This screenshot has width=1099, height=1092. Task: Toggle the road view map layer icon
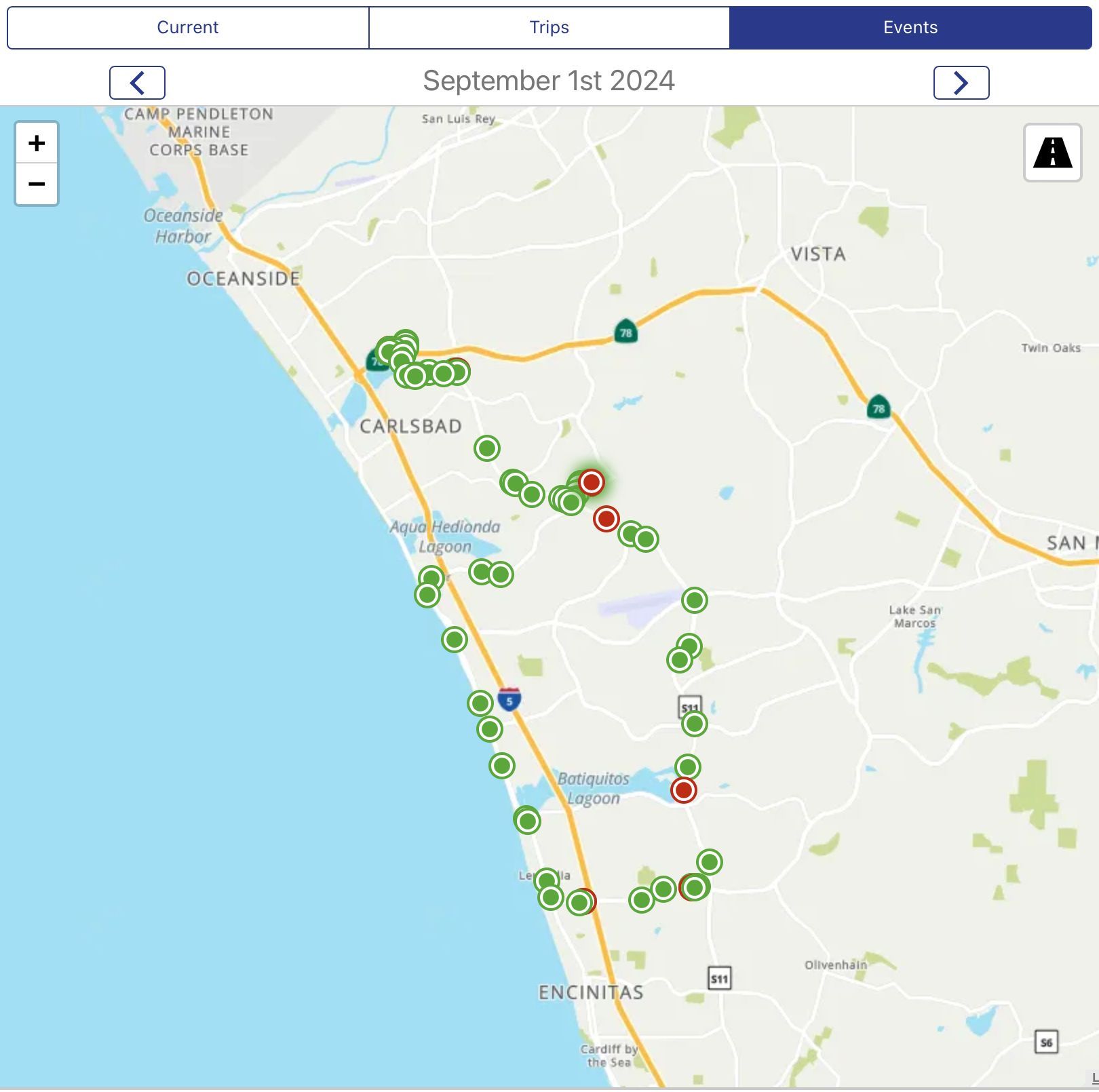point(1052,153)
